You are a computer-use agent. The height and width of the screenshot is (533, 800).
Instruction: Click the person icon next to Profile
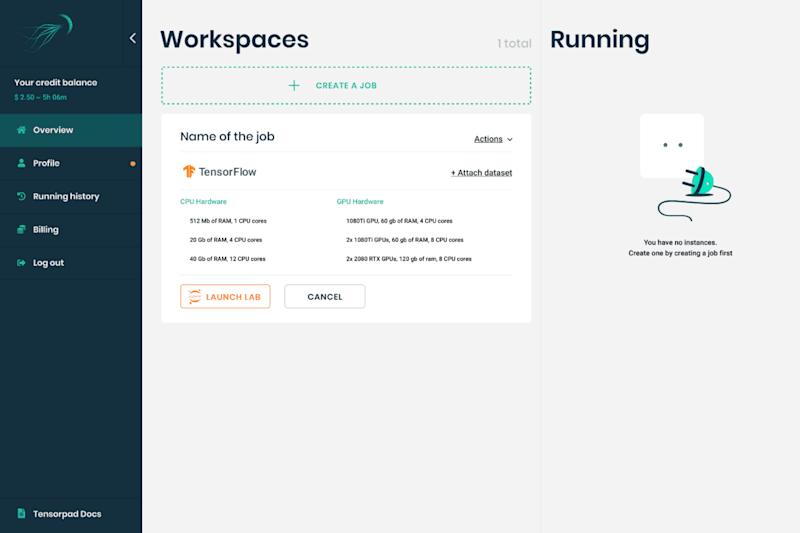tap(21, 163)
